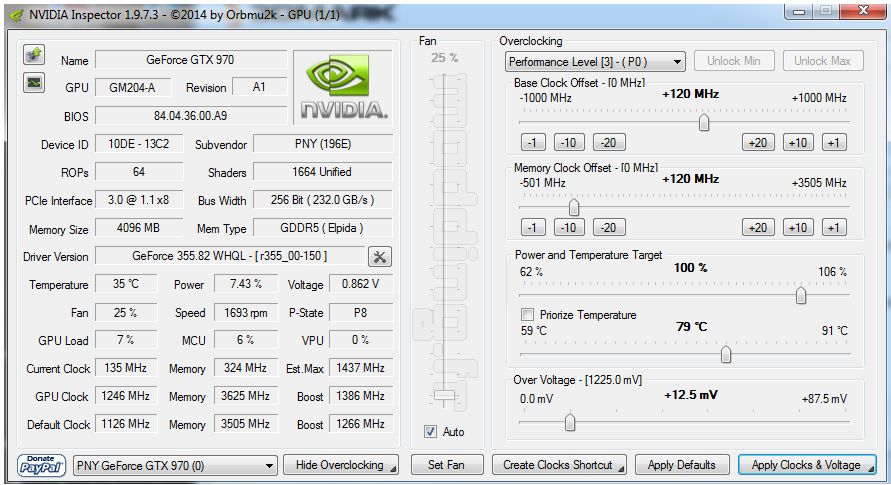This screenshot has height=485, width=891.
Task: Click the Base Clock Offset slider handle
Action: tap(704, 122)
